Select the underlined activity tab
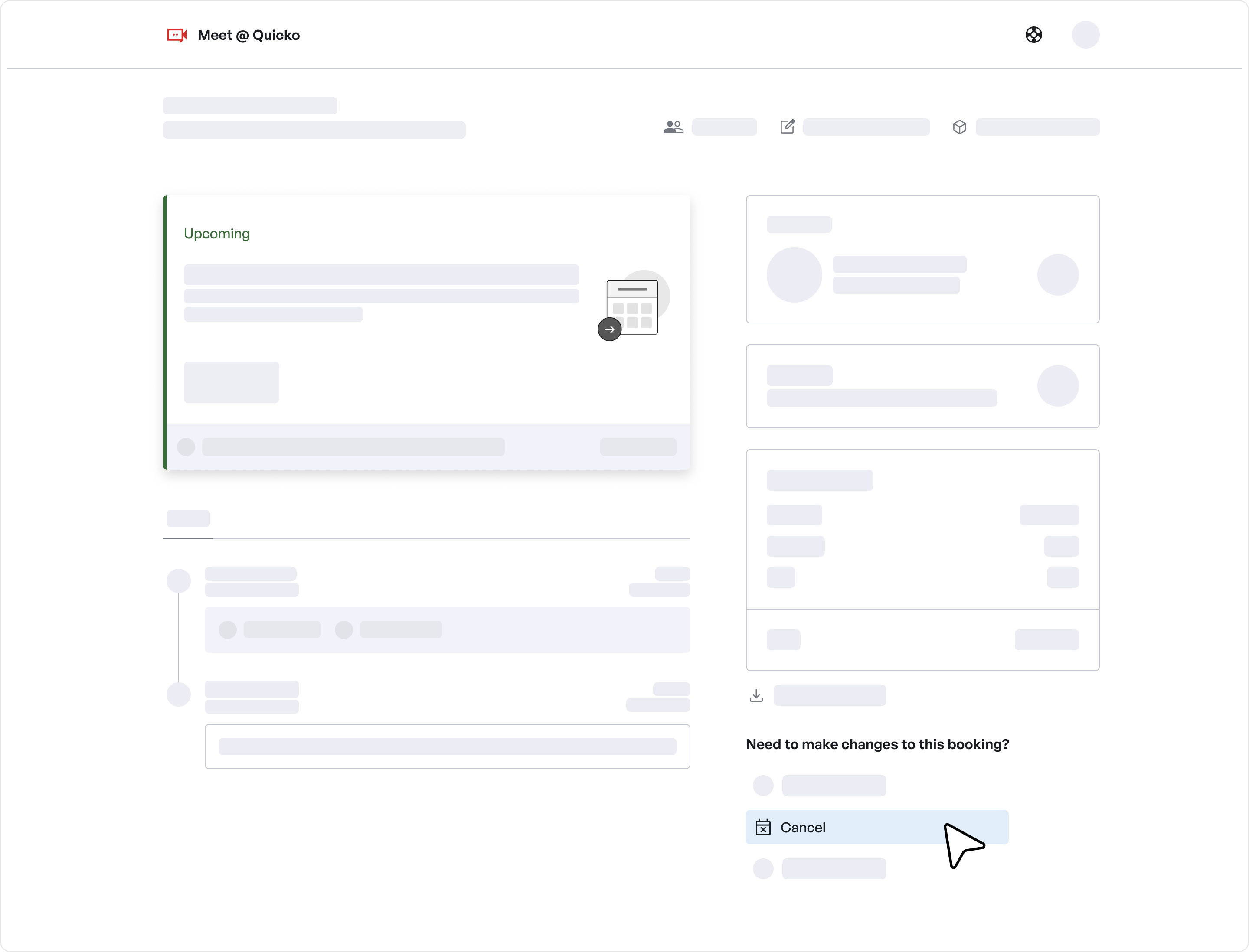 tap(188, 522)
